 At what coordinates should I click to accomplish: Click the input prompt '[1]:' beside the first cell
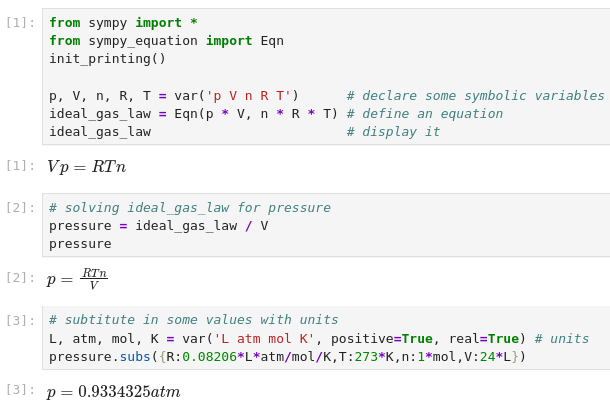[x=20, y=23]
